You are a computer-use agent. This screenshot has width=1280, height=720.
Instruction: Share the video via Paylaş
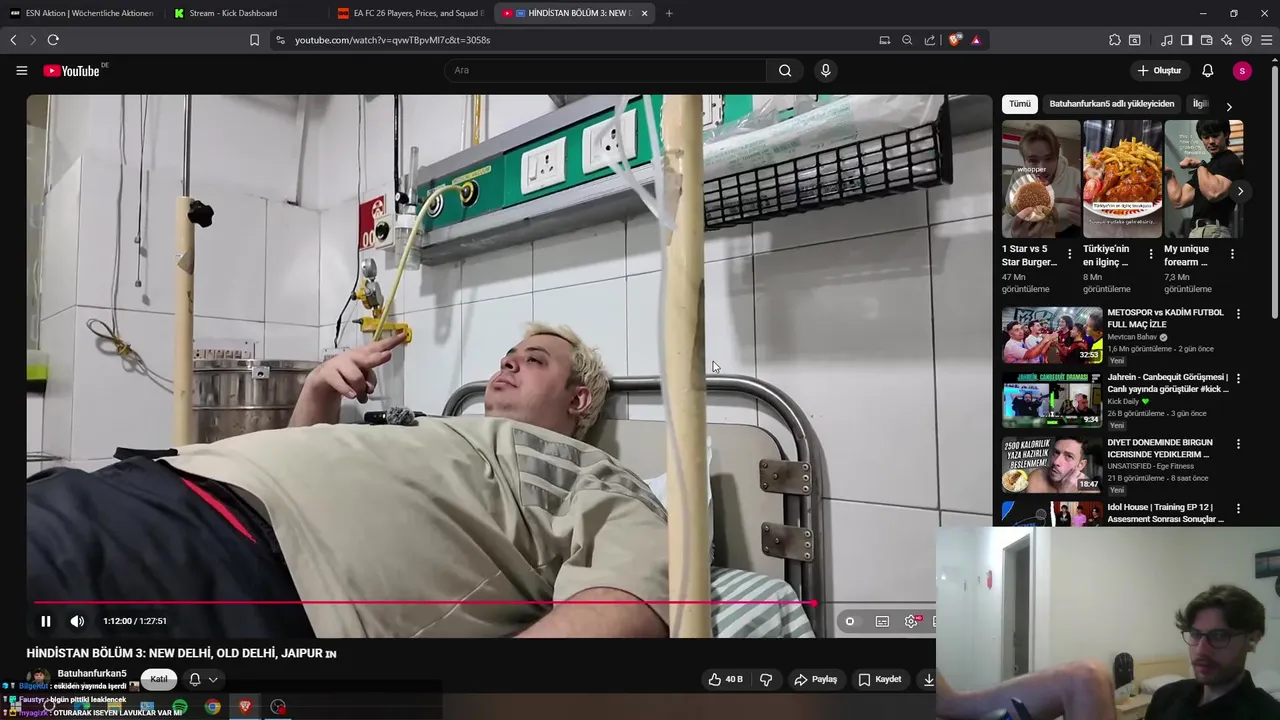(x=815, y=679)
